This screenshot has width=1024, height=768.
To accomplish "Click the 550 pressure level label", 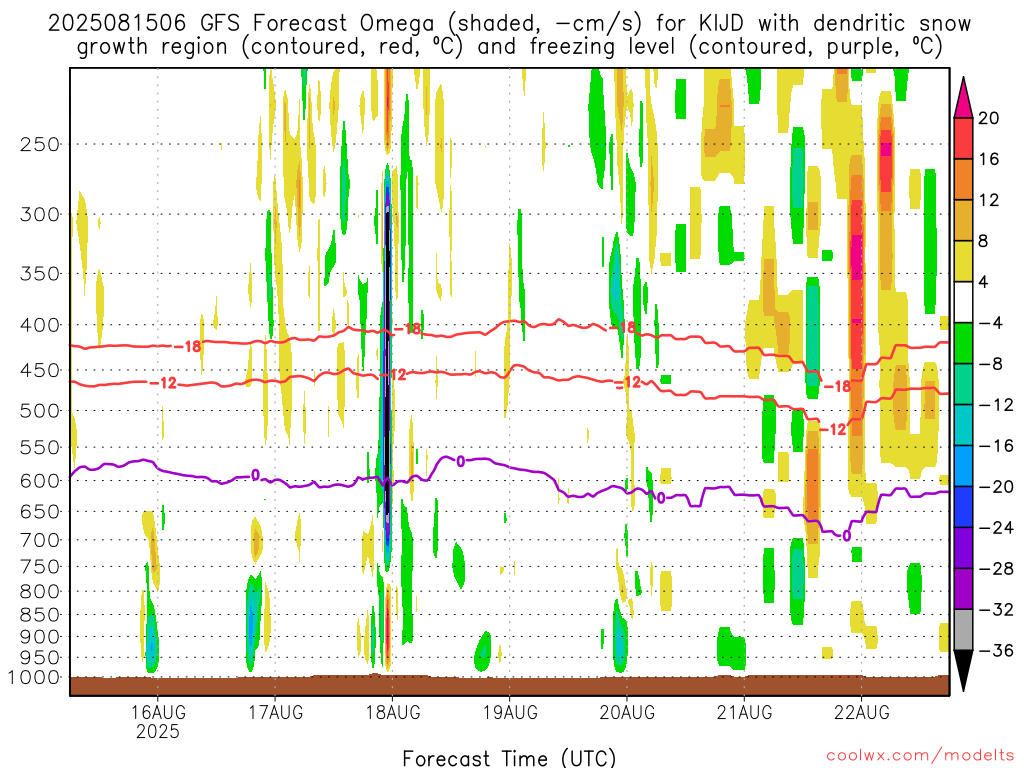I will point(40,447).
